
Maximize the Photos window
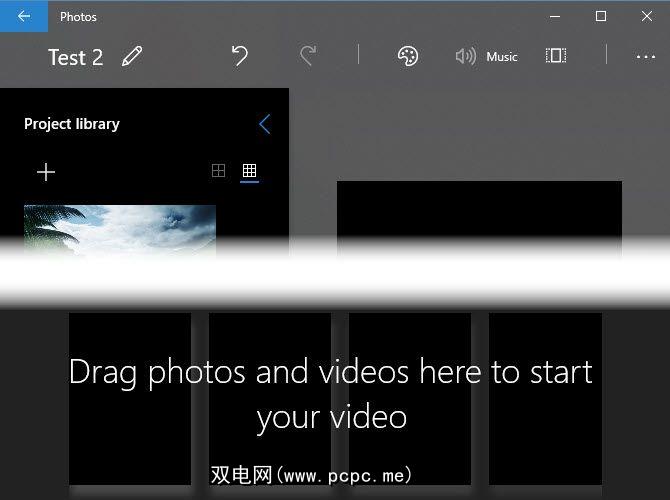[x=601, y=17]
